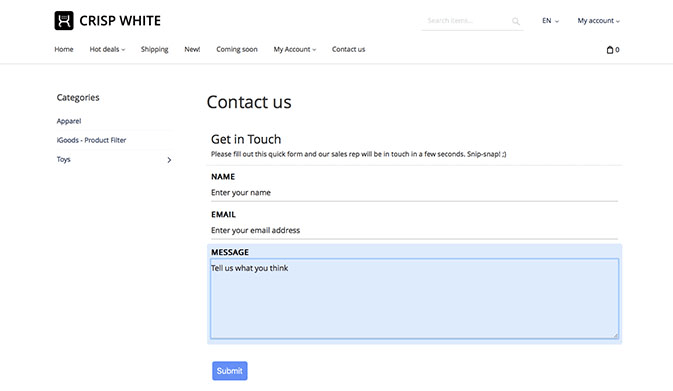Open iGoods - Product Filter category
This screenshot has width=673, height=391.
(x=91, y=140)
